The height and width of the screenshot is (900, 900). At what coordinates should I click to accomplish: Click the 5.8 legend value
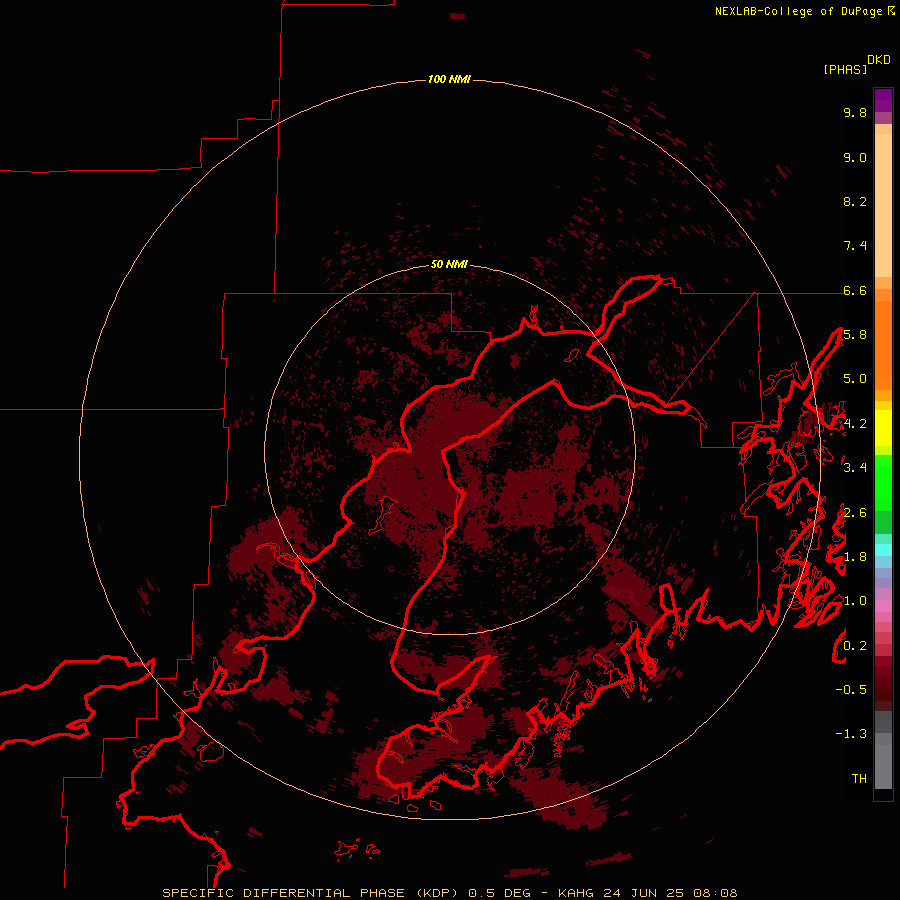point(855,335)
